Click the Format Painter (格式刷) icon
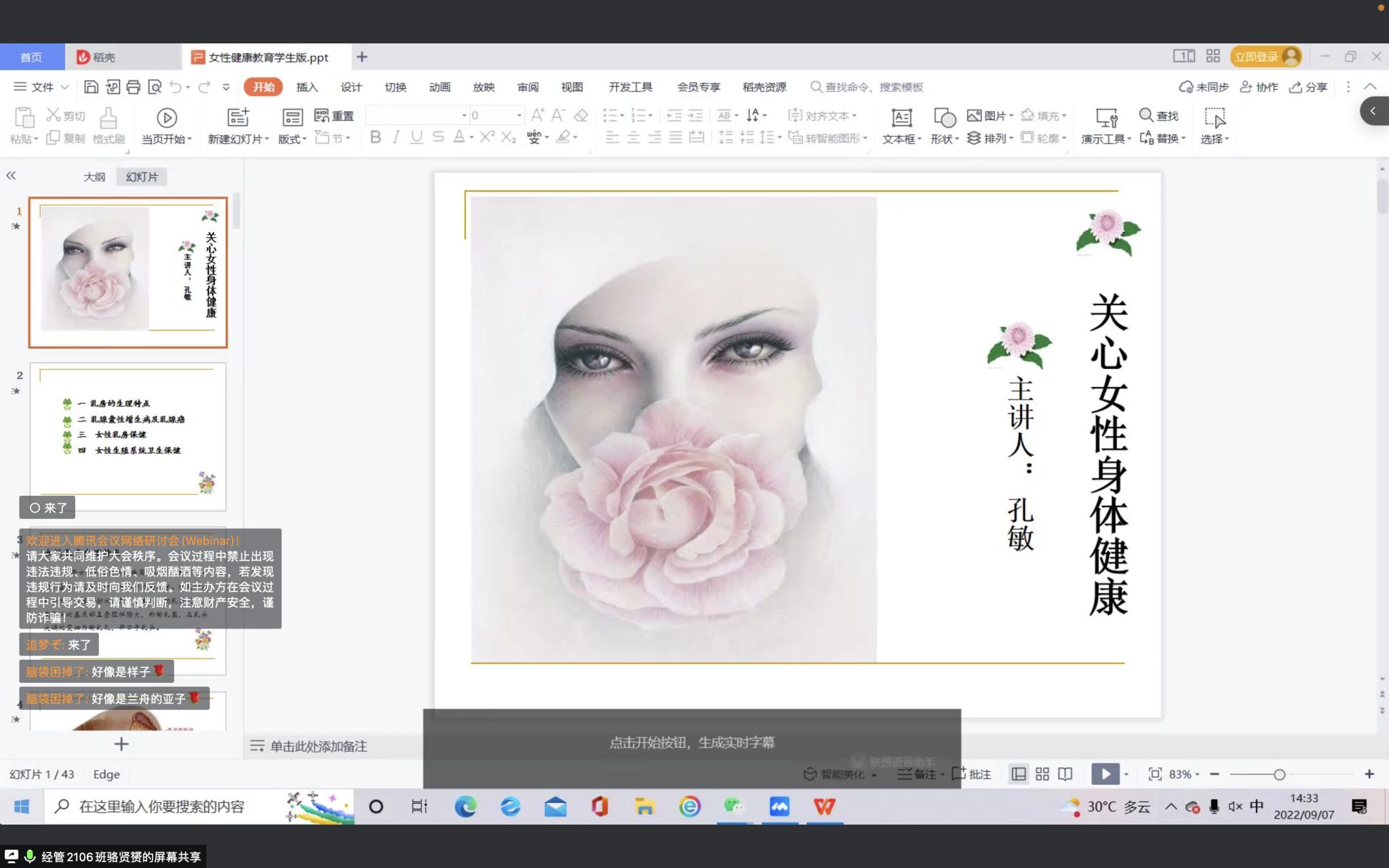The image size is (1389, 868). pyautogui.click(x=109, y=118)
